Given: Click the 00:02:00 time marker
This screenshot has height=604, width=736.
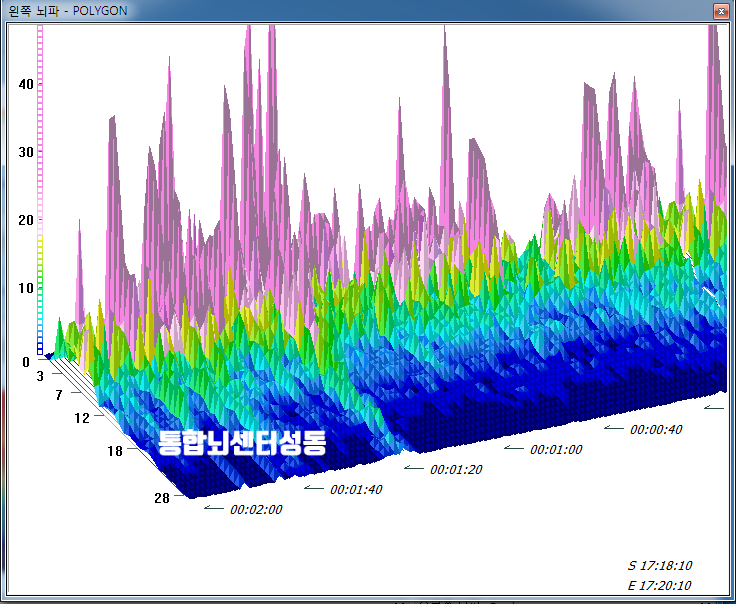Looking at the screenshot, I should click(x=256, y=509).
